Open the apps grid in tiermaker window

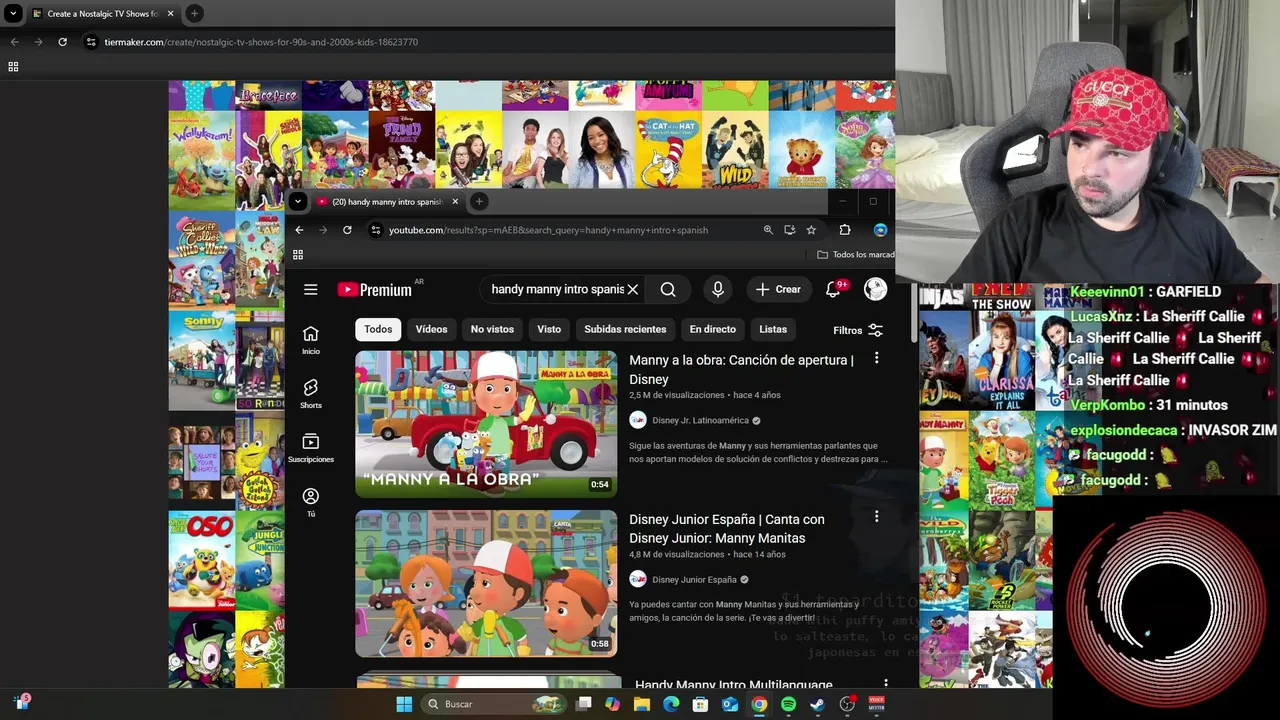[x=13, y=67]
